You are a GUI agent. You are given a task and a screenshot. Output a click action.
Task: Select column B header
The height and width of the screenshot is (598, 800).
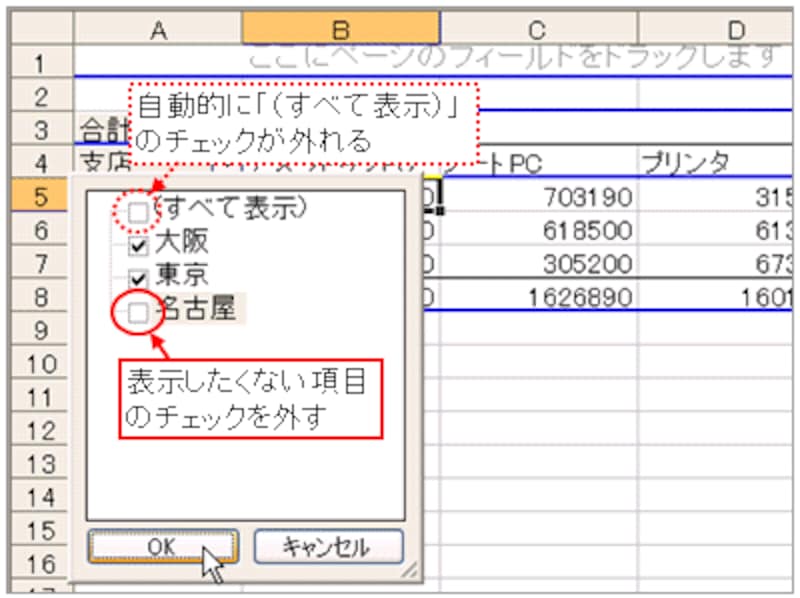pyautogui.click(x=341, y=30)
